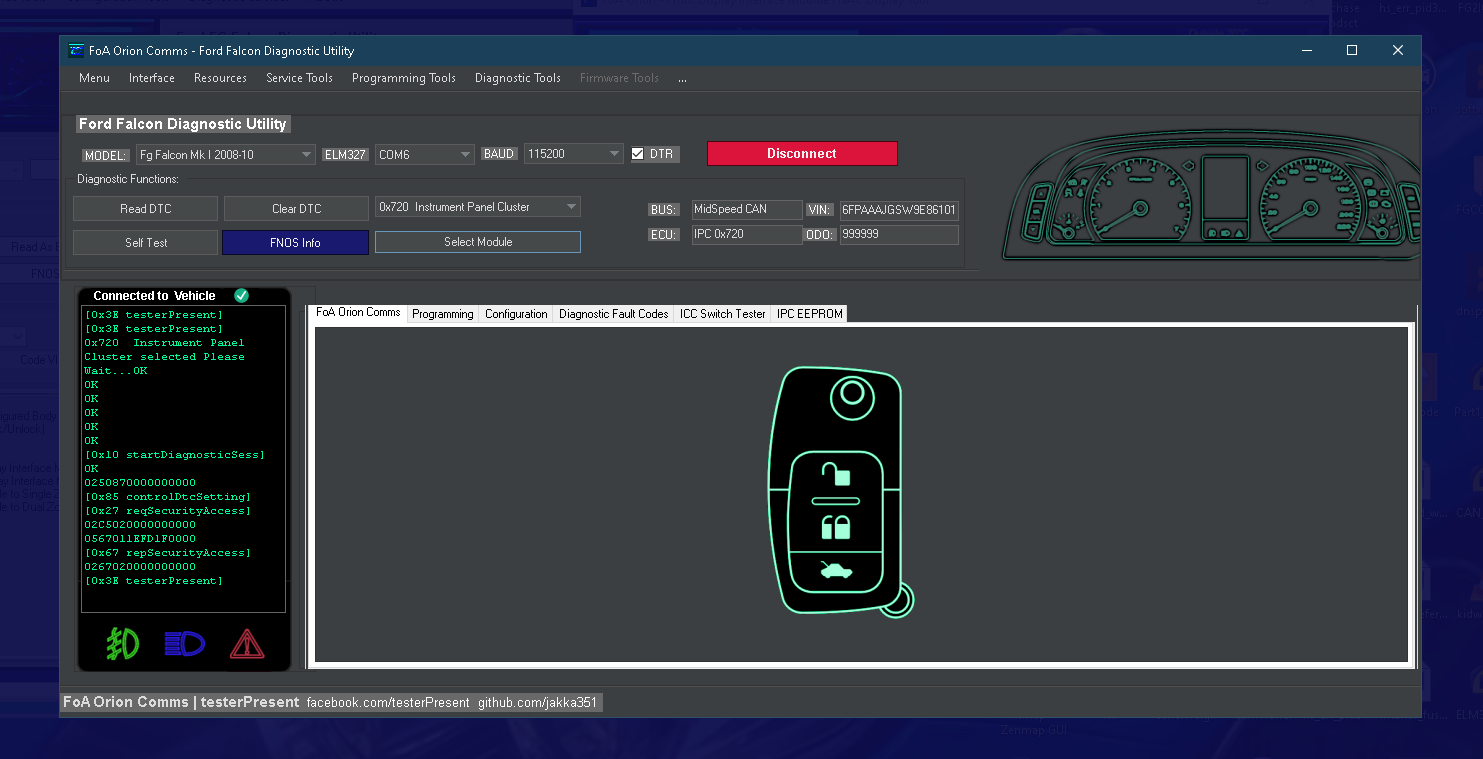Open the 115200 baud rate dropdown
1483x759 pixels.
611,153
